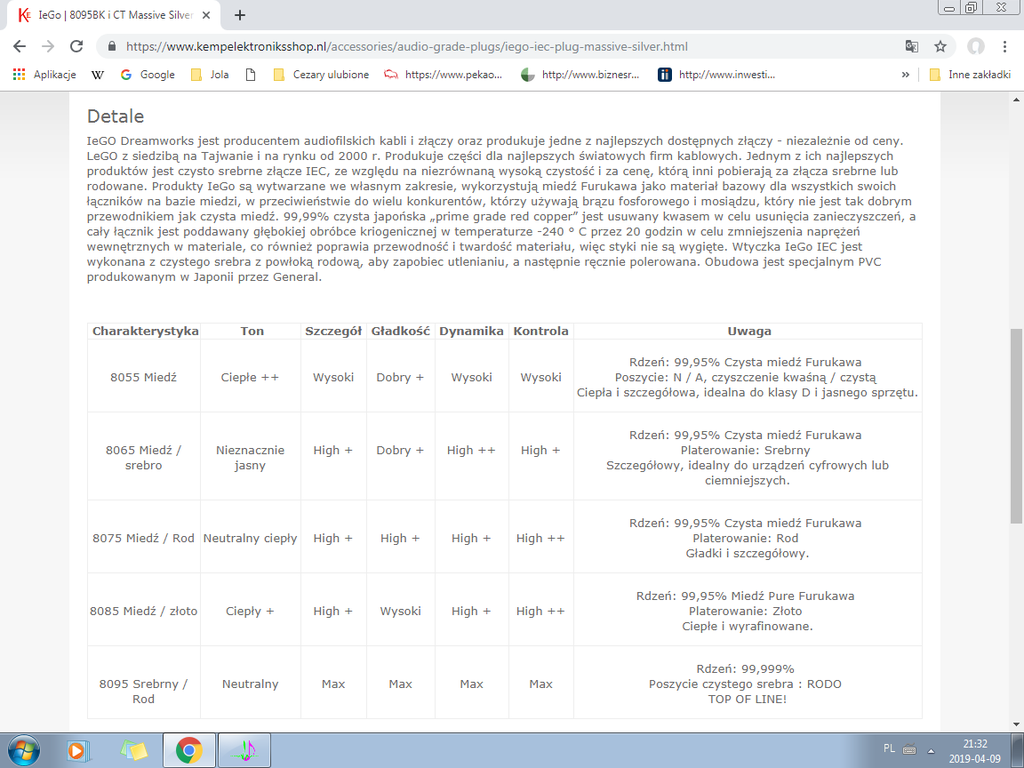Open the Cezary ulubione bookmarks folder

pyautogui.click(x=321, y=74)
